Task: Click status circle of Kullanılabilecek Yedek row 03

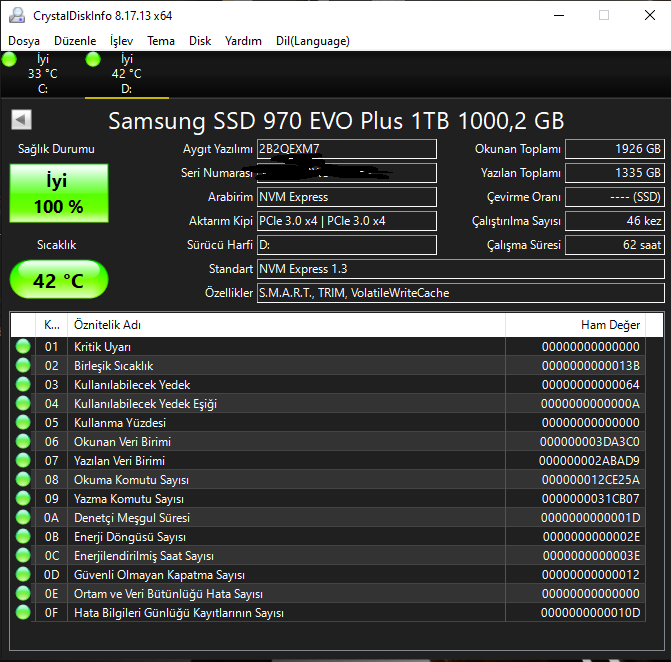Action: (x=23, y=384)
